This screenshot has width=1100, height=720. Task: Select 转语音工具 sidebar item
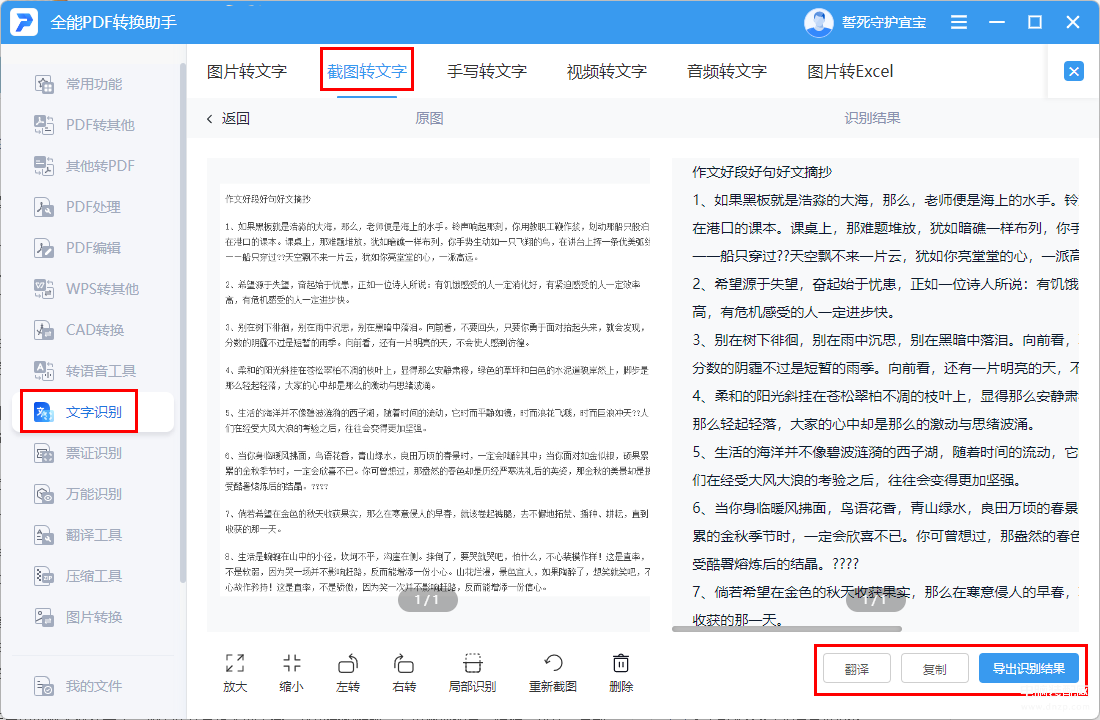[x=85, y=371]
